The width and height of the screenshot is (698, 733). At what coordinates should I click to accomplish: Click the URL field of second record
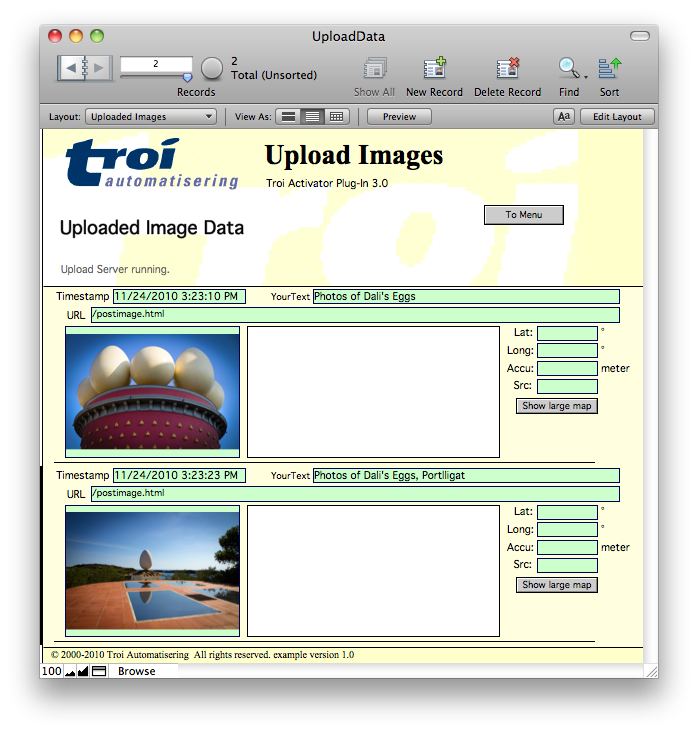click(x=355, y=494)
